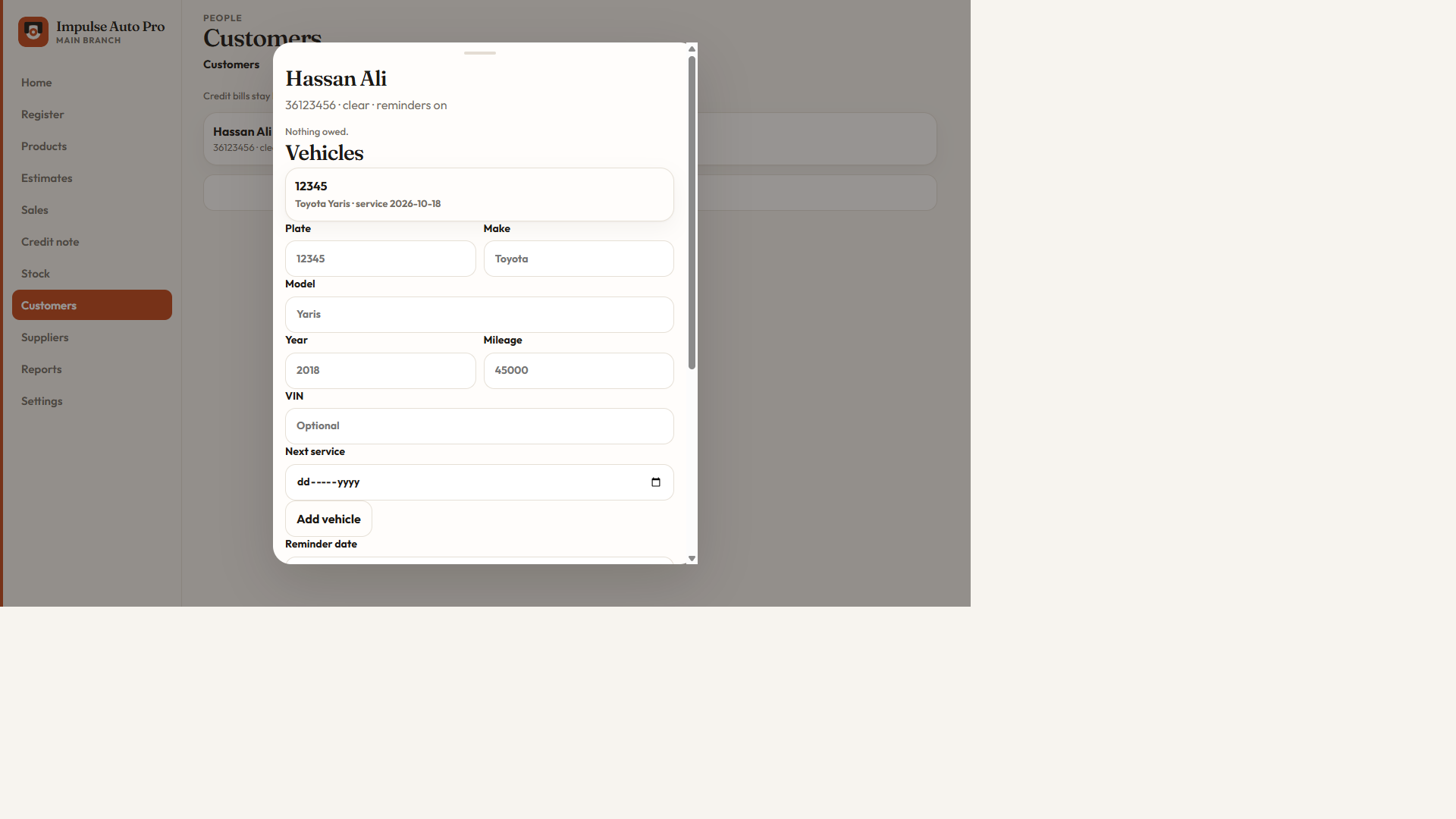This screenshot has height=819, width=1456.
Task: Click the Customers tab under page title
Action: [231, 64]
